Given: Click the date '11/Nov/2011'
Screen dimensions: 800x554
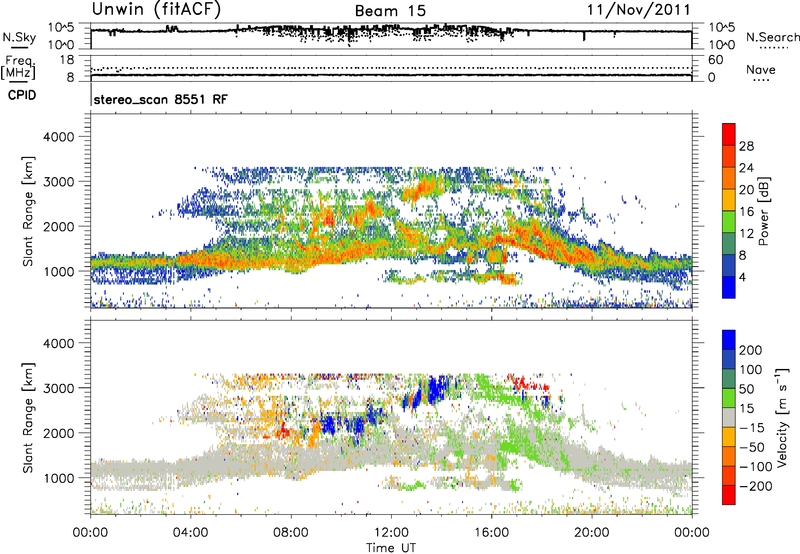Looking at the screenshot, I should [x=638, y=9].
